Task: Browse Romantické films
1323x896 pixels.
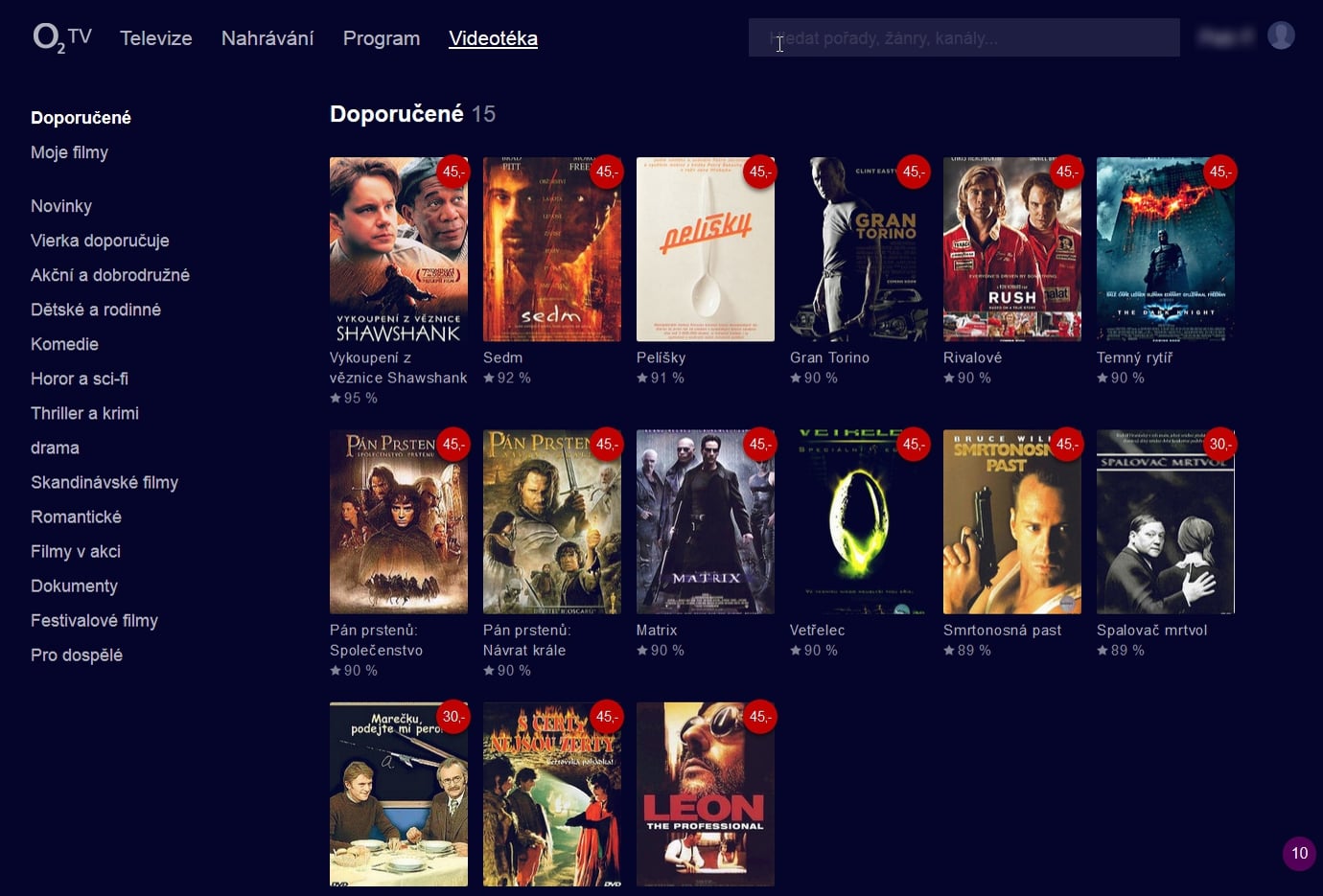Action: (x=76, y=517)
